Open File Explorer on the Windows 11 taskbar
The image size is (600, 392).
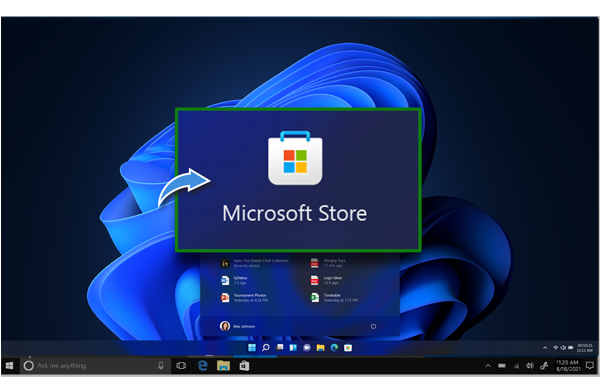pos(320,347)
